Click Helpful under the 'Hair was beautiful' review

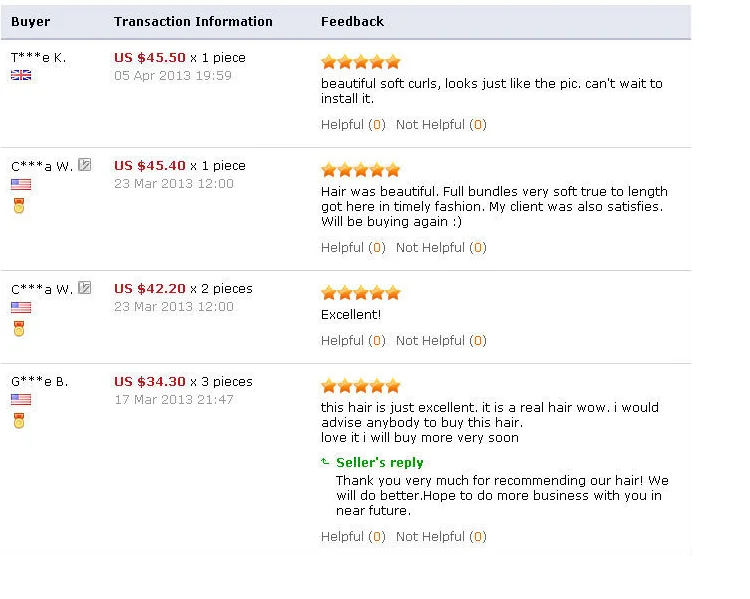click(353, 248)
